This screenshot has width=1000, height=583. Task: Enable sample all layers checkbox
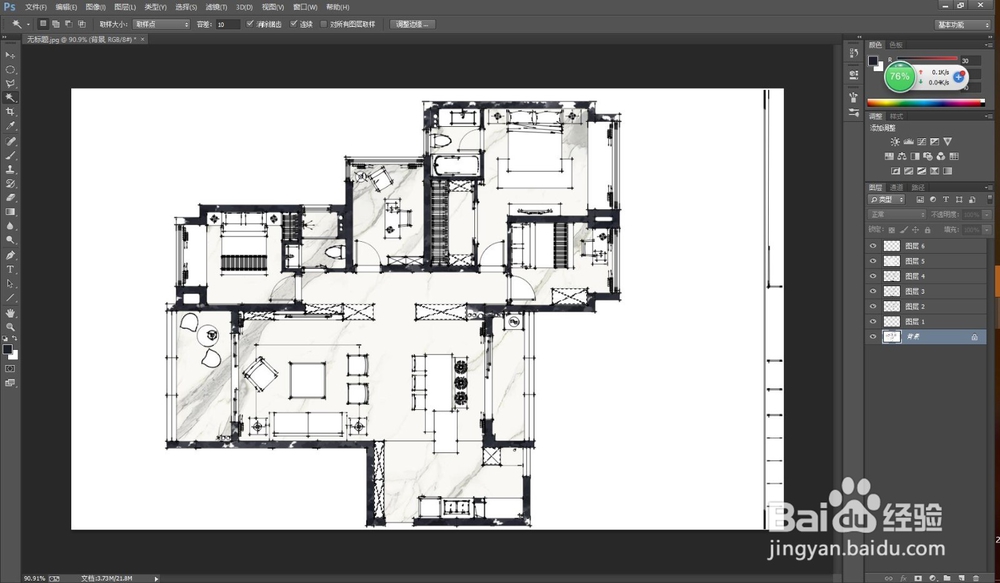pos(323,24)
